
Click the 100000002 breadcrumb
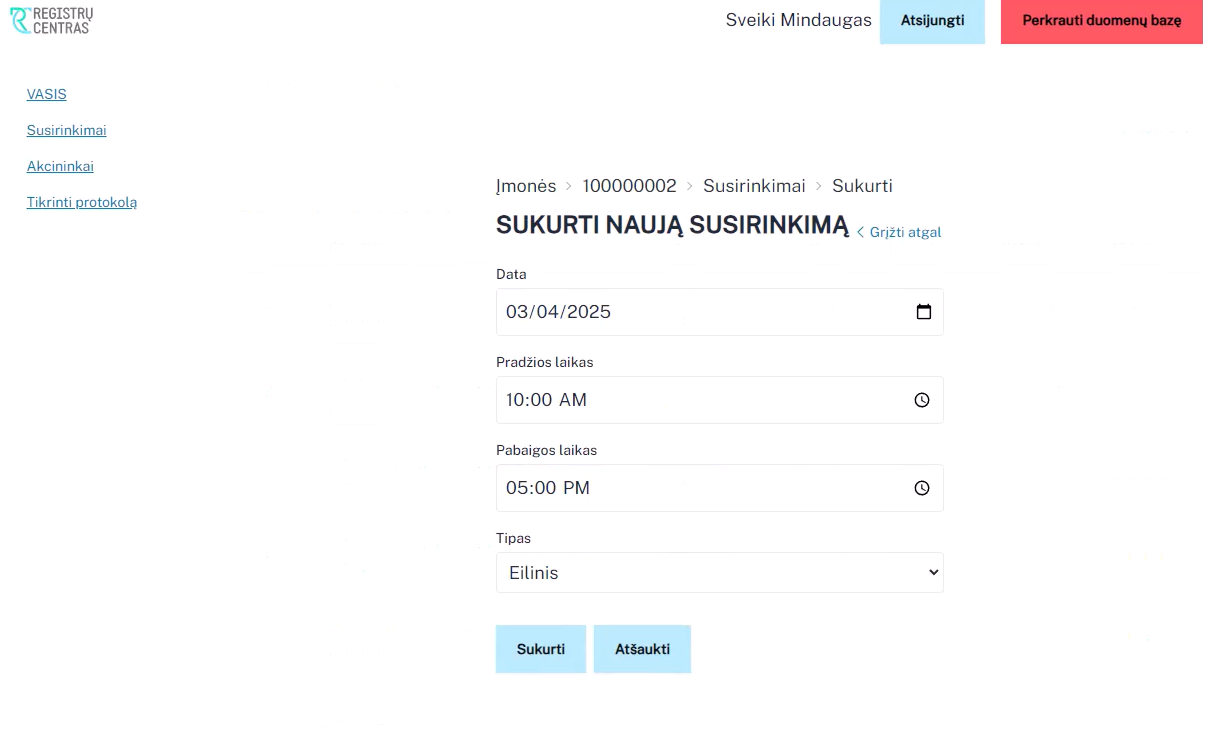(x=630, y=186)
